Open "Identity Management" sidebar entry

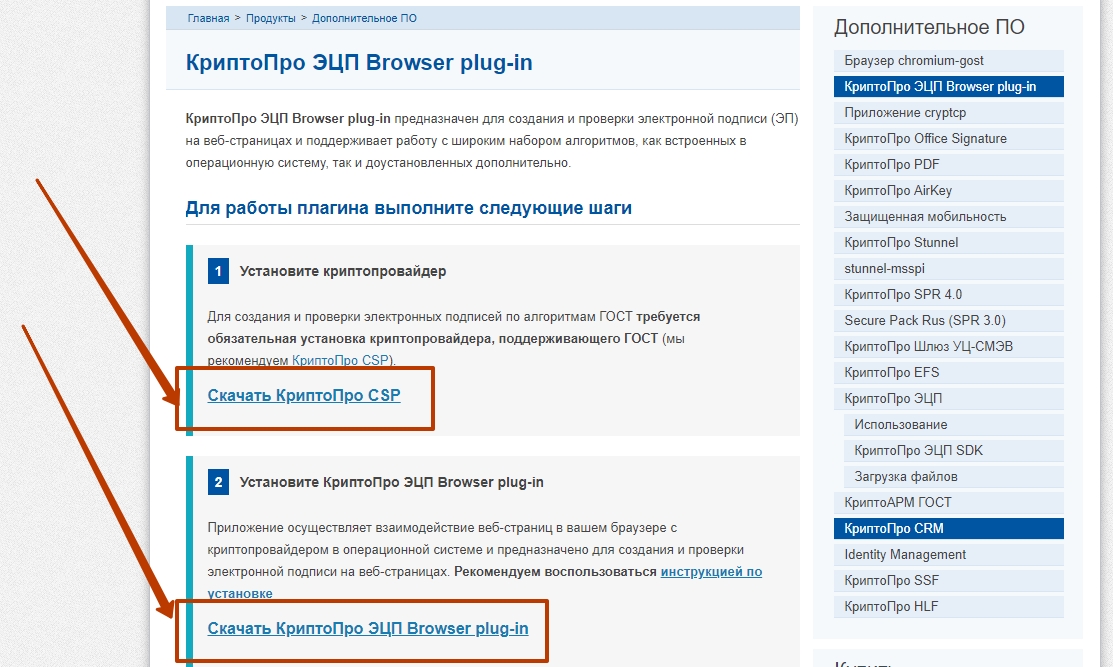tap(904, 555)
